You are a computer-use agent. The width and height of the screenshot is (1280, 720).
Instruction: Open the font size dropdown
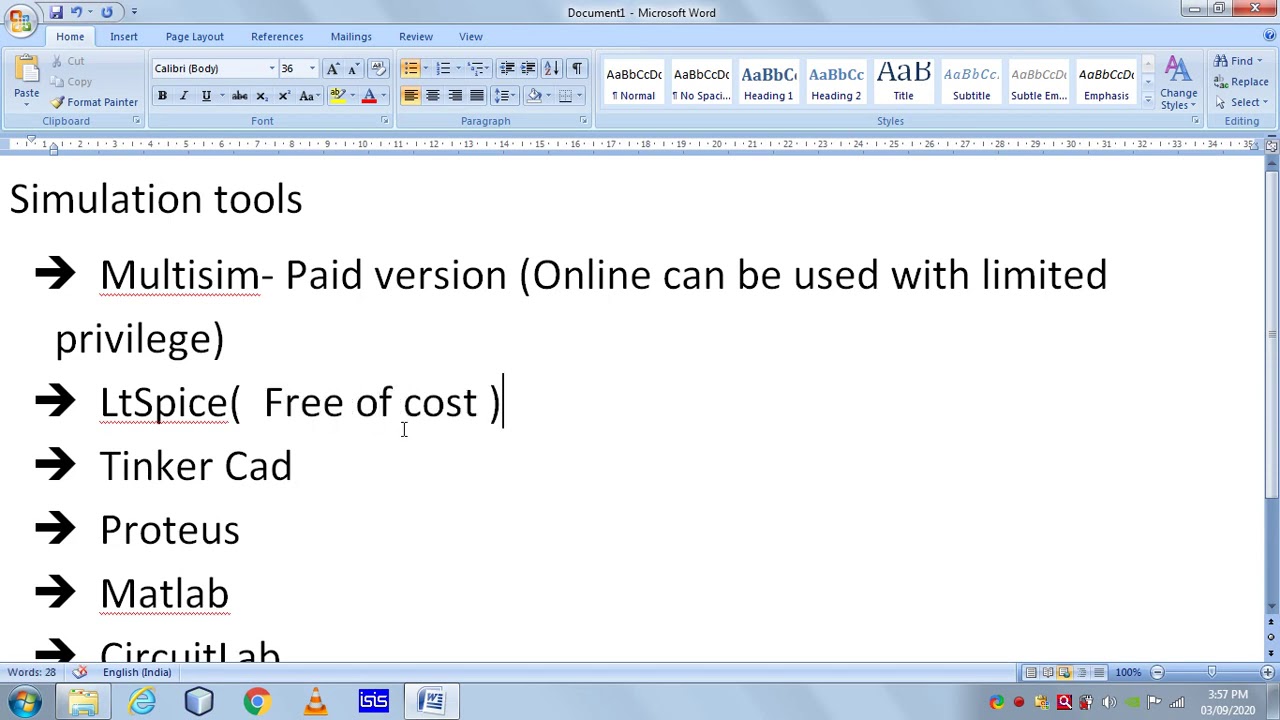(x=312, y=68)
